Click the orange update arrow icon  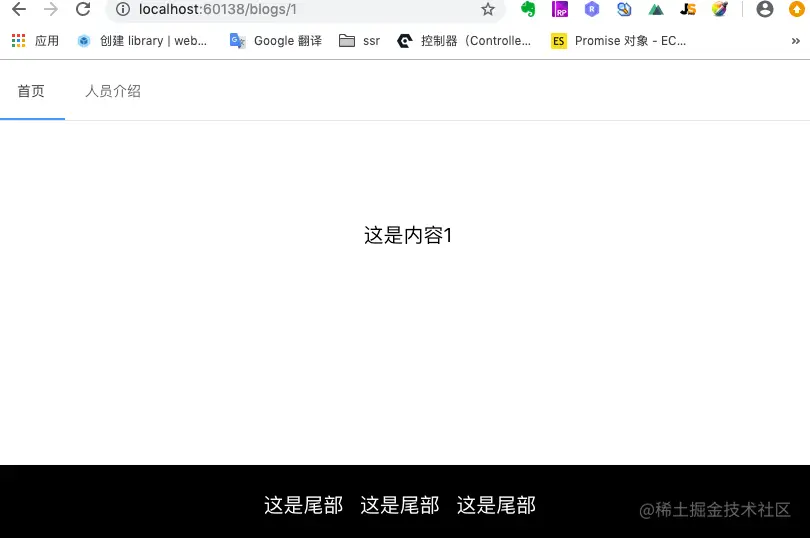[x=797, y=9]
